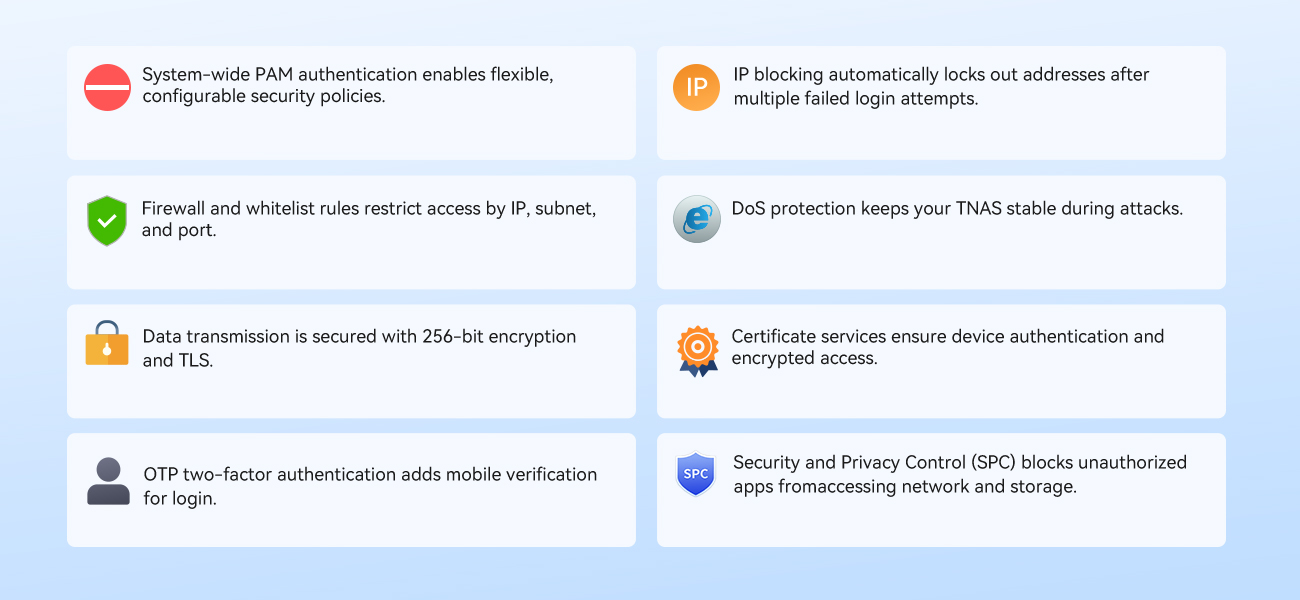Image resolution: width=1300 pixels, height=600 pixels.
Task: Click the OTP two-factor authentication text
Action: coord(369,485)
